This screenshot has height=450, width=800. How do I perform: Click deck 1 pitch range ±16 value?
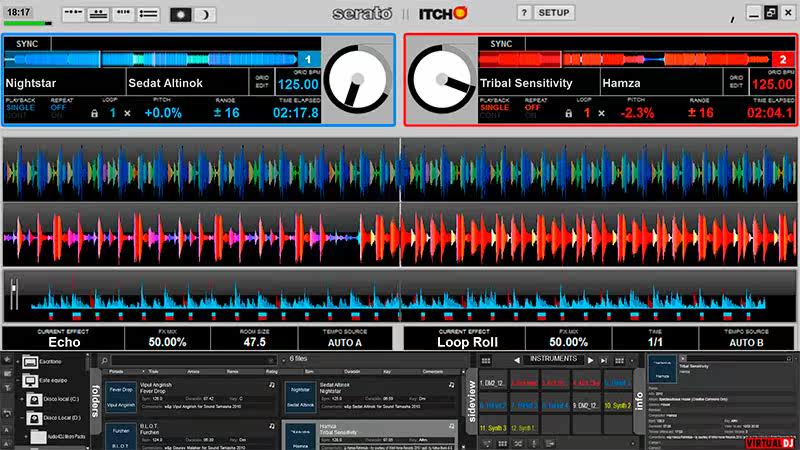pos(227,113)
